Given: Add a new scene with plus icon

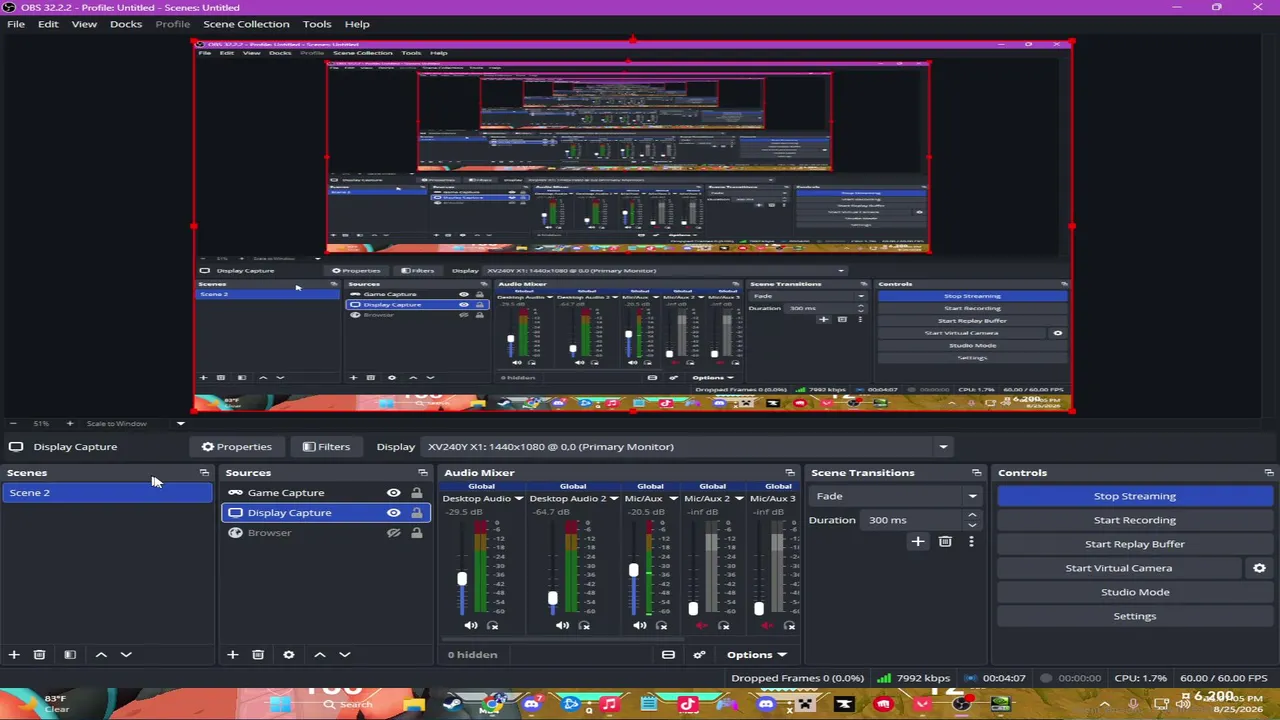Looking at the screenshot, I should coord(14,655).
